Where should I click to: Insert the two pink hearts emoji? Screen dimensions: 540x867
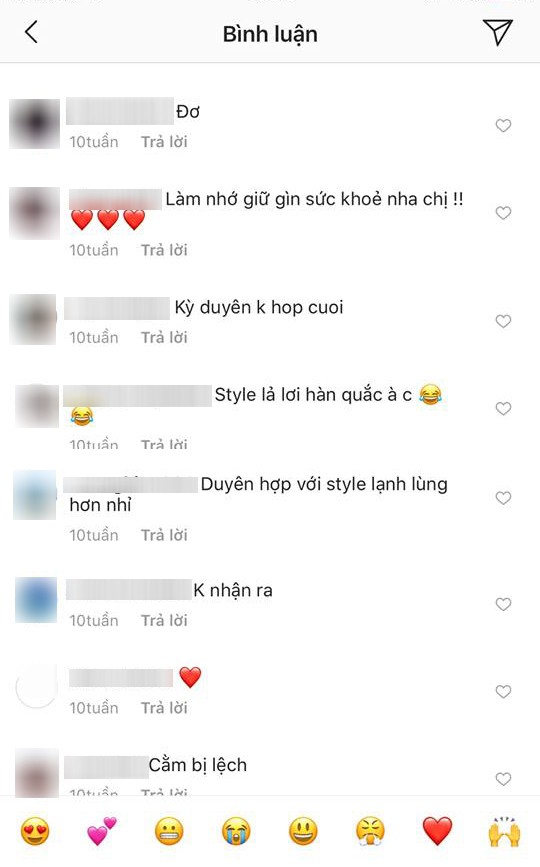click(102, 832)
